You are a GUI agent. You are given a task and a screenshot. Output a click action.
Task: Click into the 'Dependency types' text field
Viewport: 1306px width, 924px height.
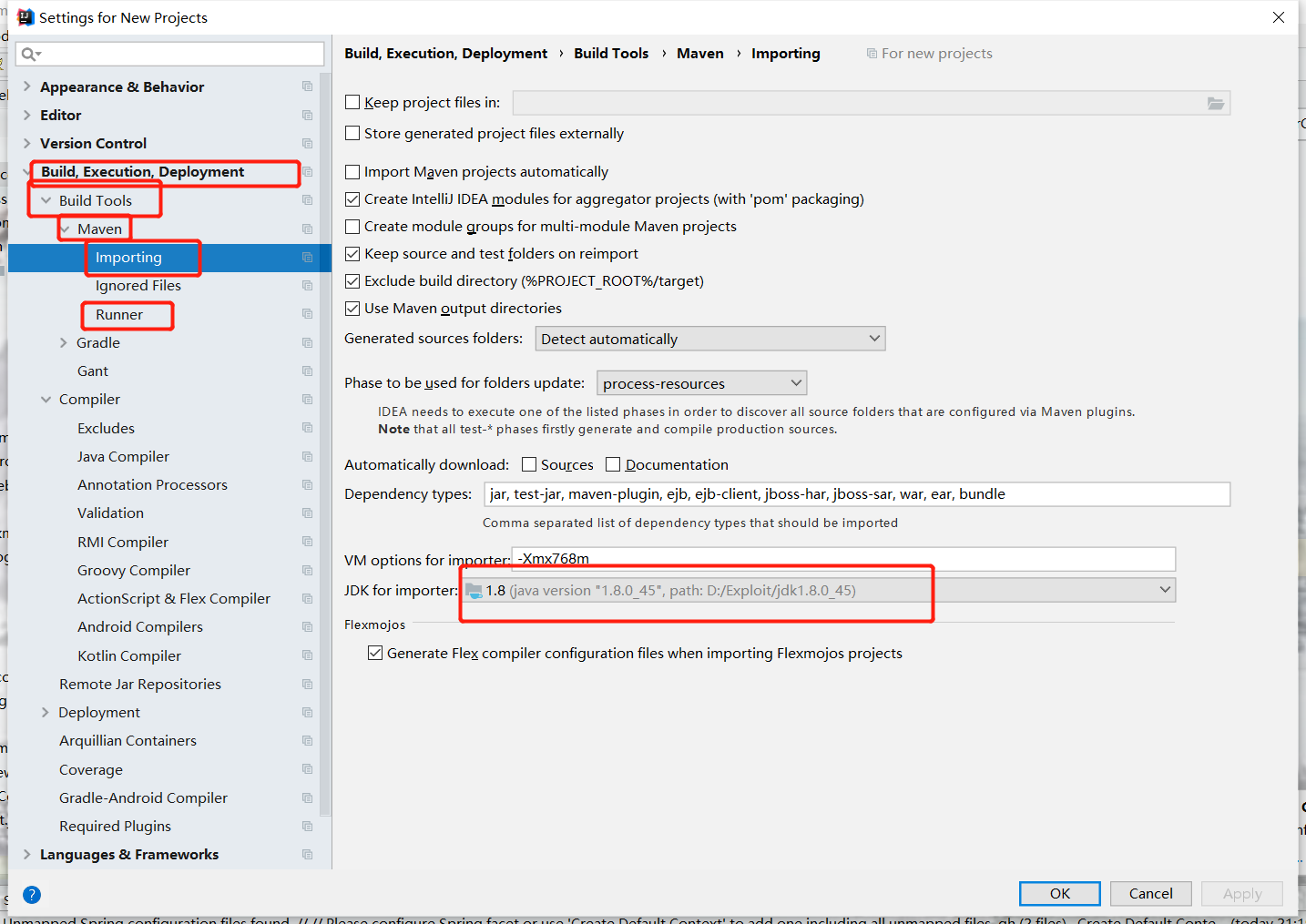click(x=857, y=493)
